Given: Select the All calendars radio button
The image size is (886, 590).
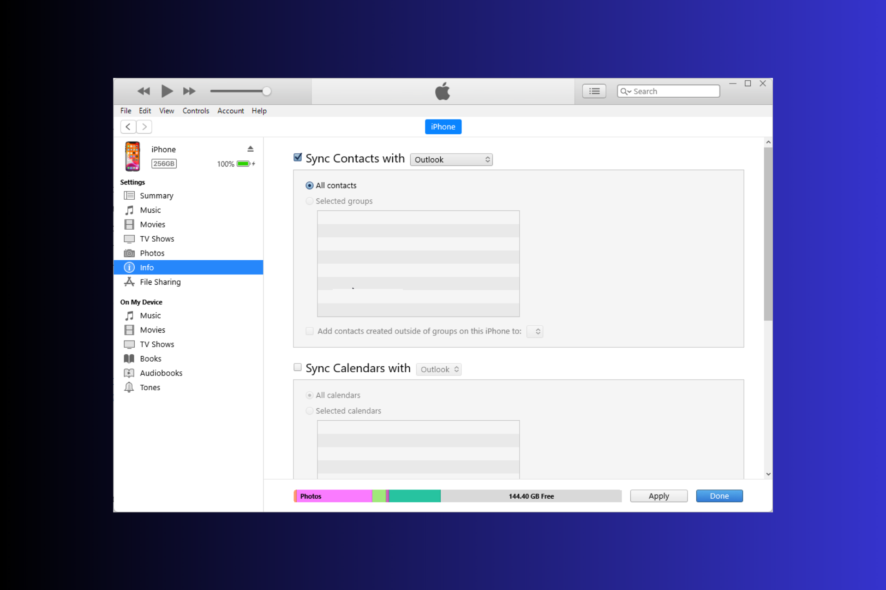Looking at the screenshot, I should coord(310,395).
